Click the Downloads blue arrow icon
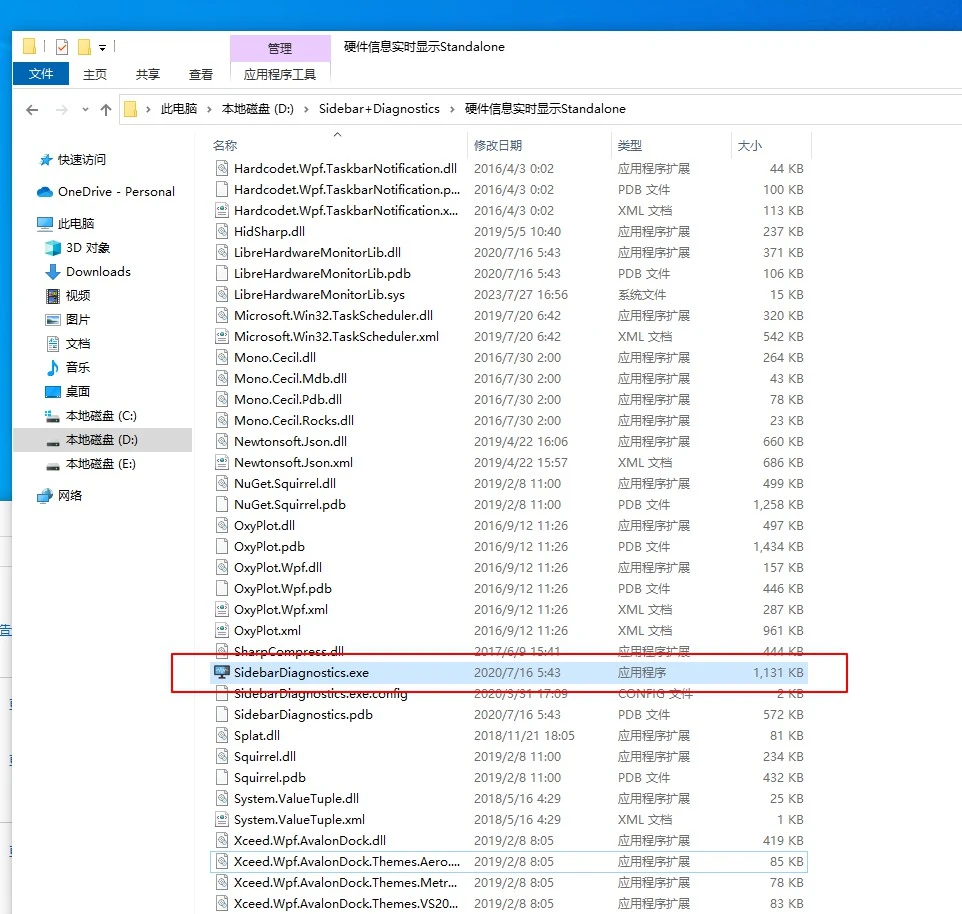Screen dimensions: 962x914 pos(53,272)
